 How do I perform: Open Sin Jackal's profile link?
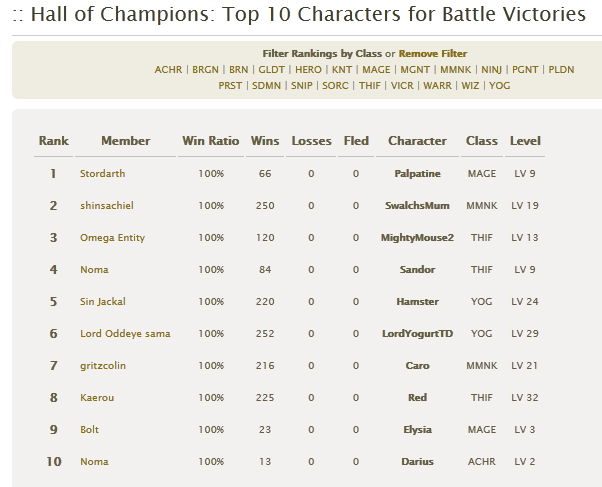(x=103, y=301)
